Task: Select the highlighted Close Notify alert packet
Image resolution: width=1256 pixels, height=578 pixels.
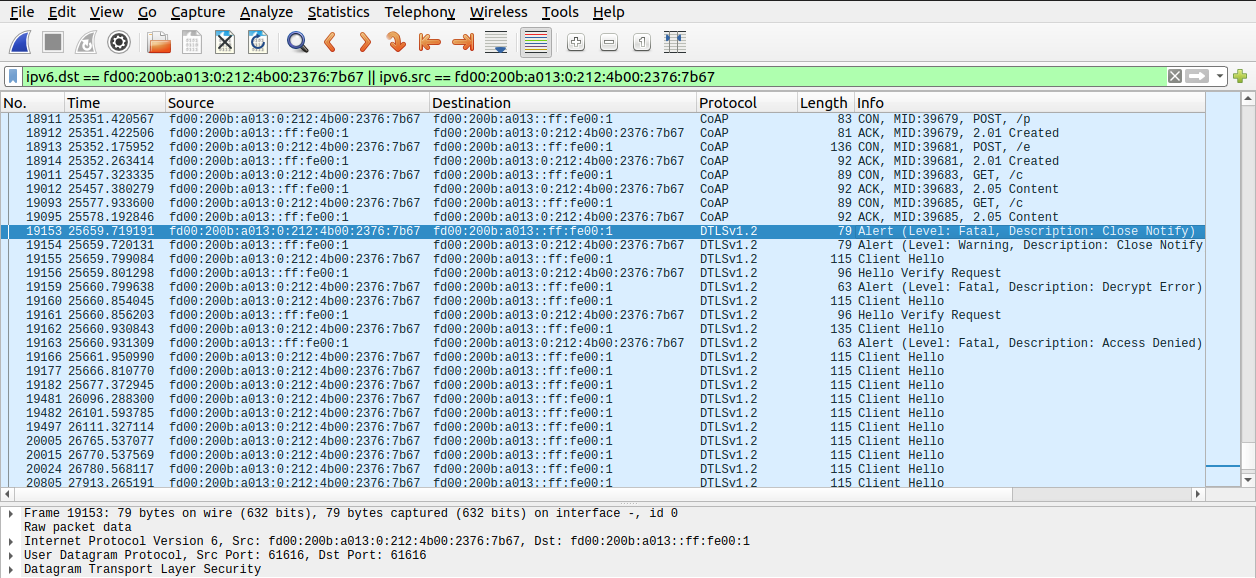Action: (x=400, y=231)
